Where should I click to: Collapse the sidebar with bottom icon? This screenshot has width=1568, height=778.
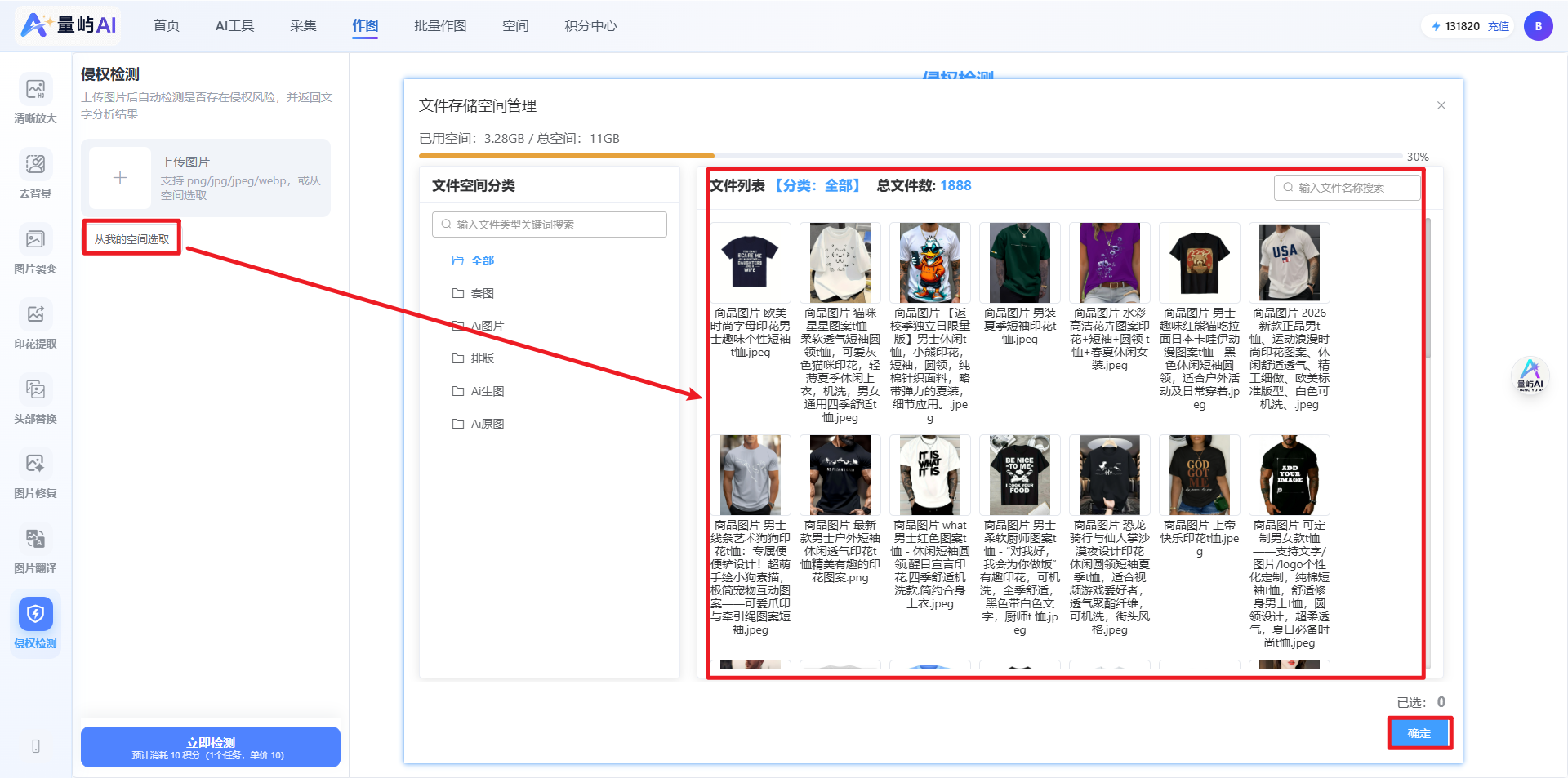(x=36, y=746)
